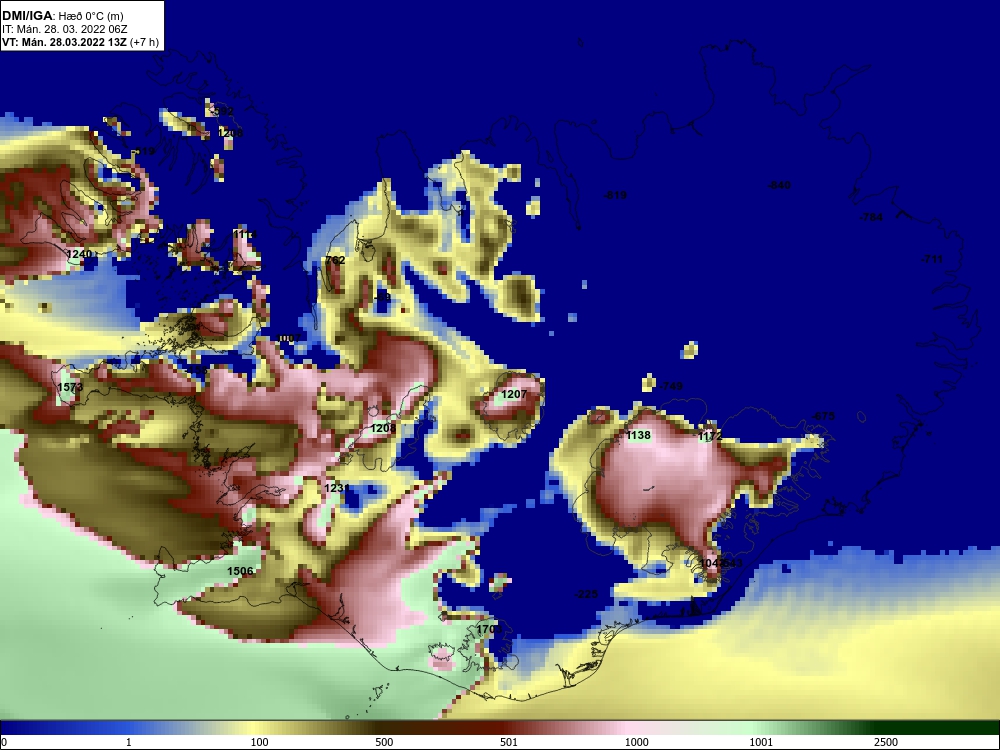Select the 1240 height label
1000x750 pixels.
pos(79,254)
